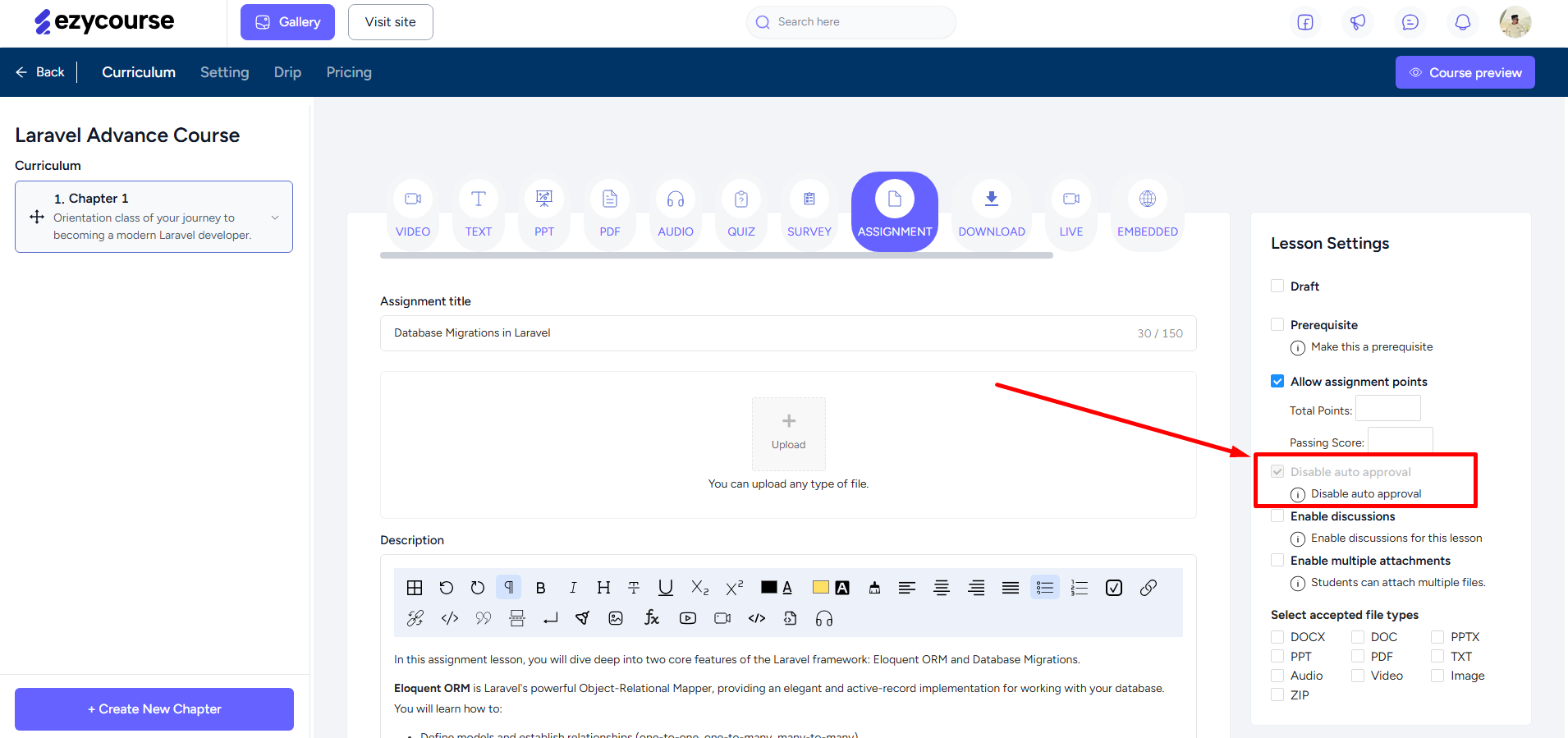Justify the text
This screenshot has width=1568, height=738.
(1011, 588)
